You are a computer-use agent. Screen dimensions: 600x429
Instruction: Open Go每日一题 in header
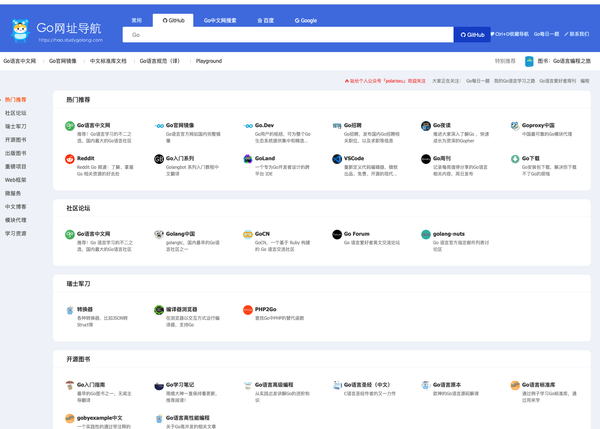click(546, 34)
